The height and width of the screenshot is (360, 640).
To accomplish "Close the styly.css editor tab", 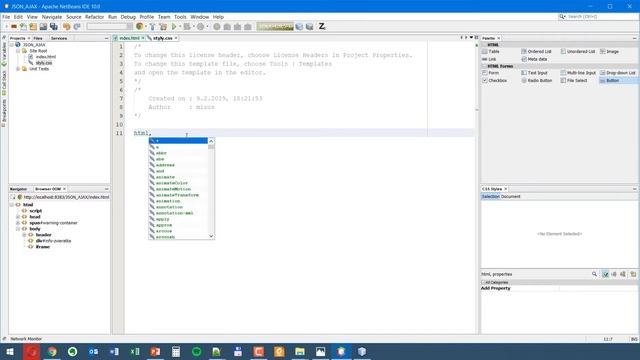I will (x=176, y=38).
